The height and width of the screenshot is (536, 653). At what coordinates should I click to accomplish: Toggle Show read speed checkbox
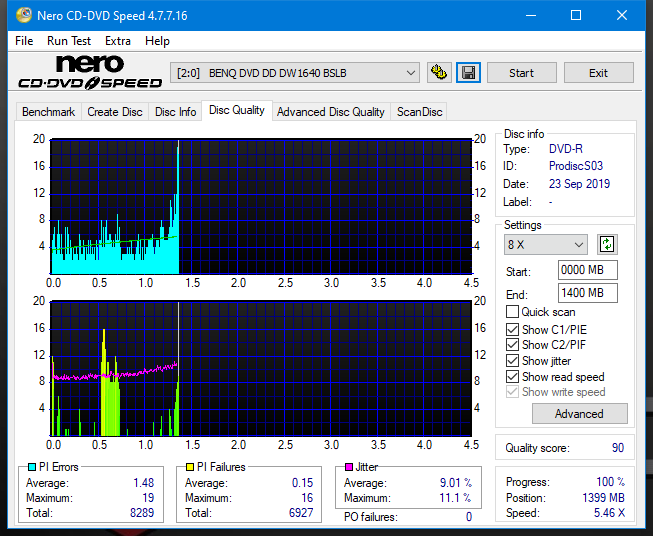tap(512, 376)
